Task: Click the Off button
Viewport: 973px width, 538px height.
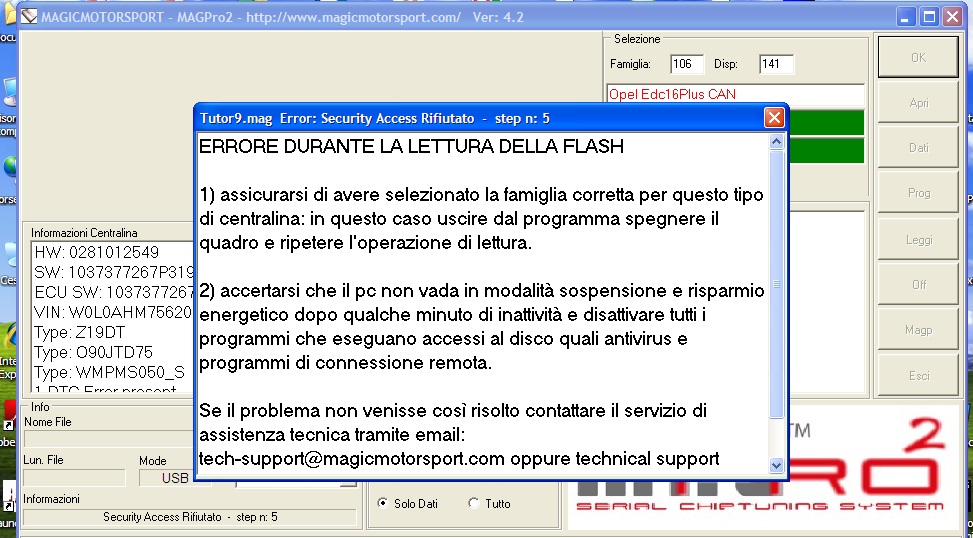Action: (918, 284)
